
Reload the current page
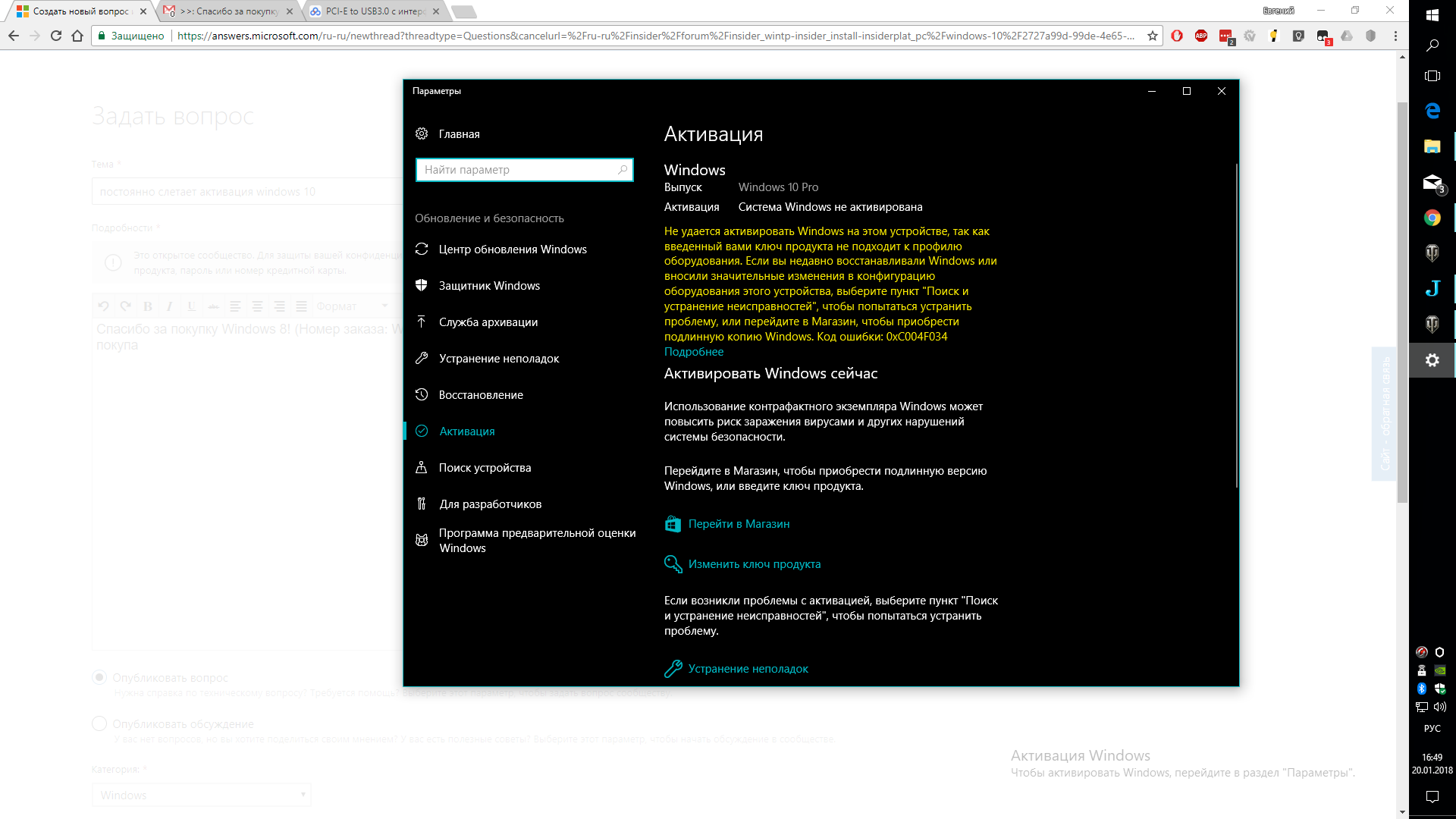(x=56, y=36)
